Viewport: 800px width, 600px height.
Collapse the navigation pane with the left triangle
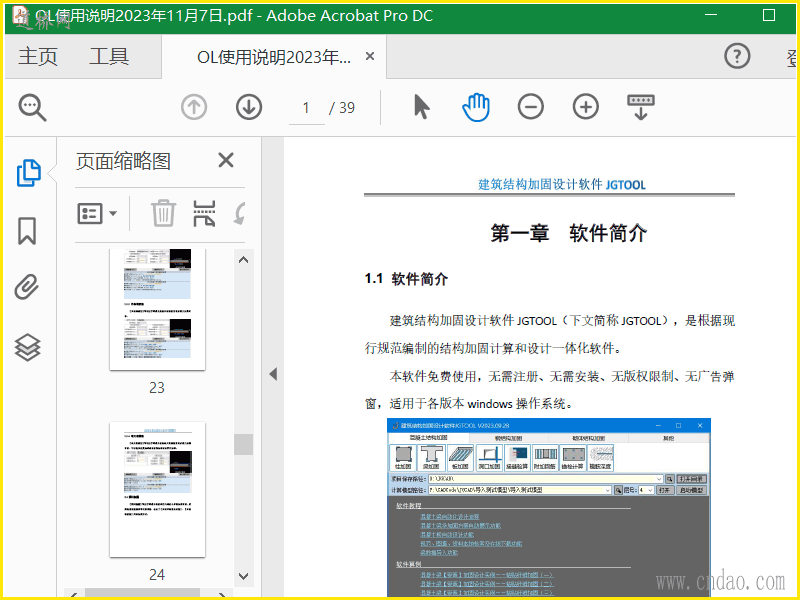click(273, 374)
